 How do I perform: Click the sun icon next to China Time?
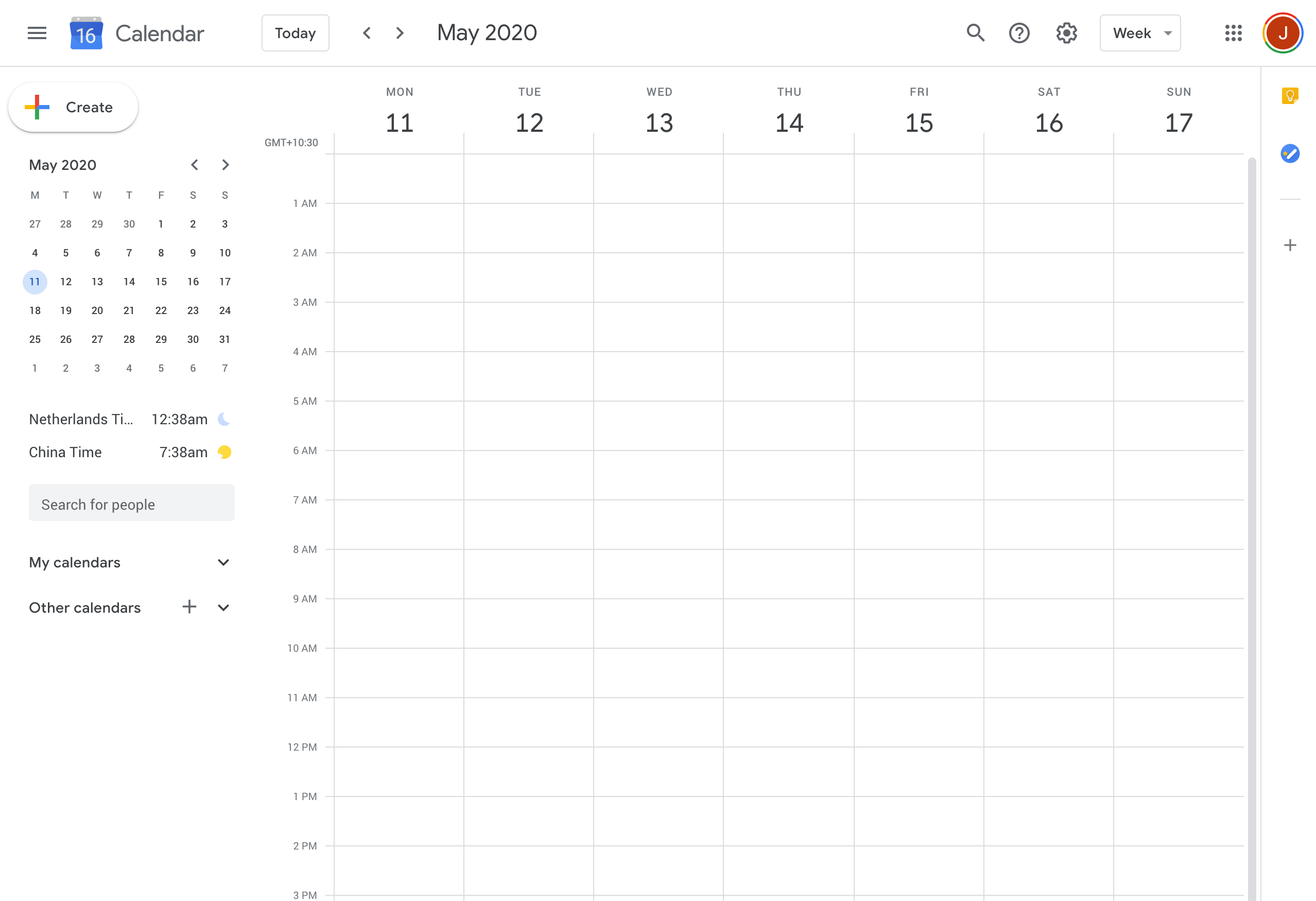point(225,452)
